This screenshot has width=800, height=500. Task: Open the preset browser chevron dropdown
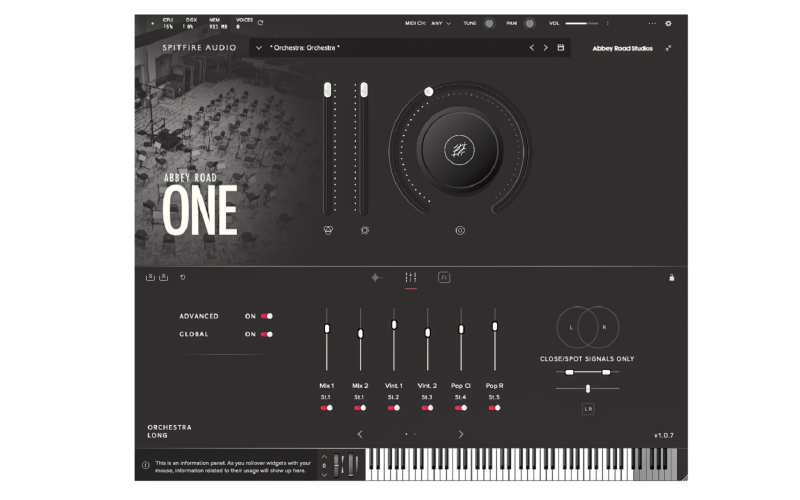coord(259,47)
